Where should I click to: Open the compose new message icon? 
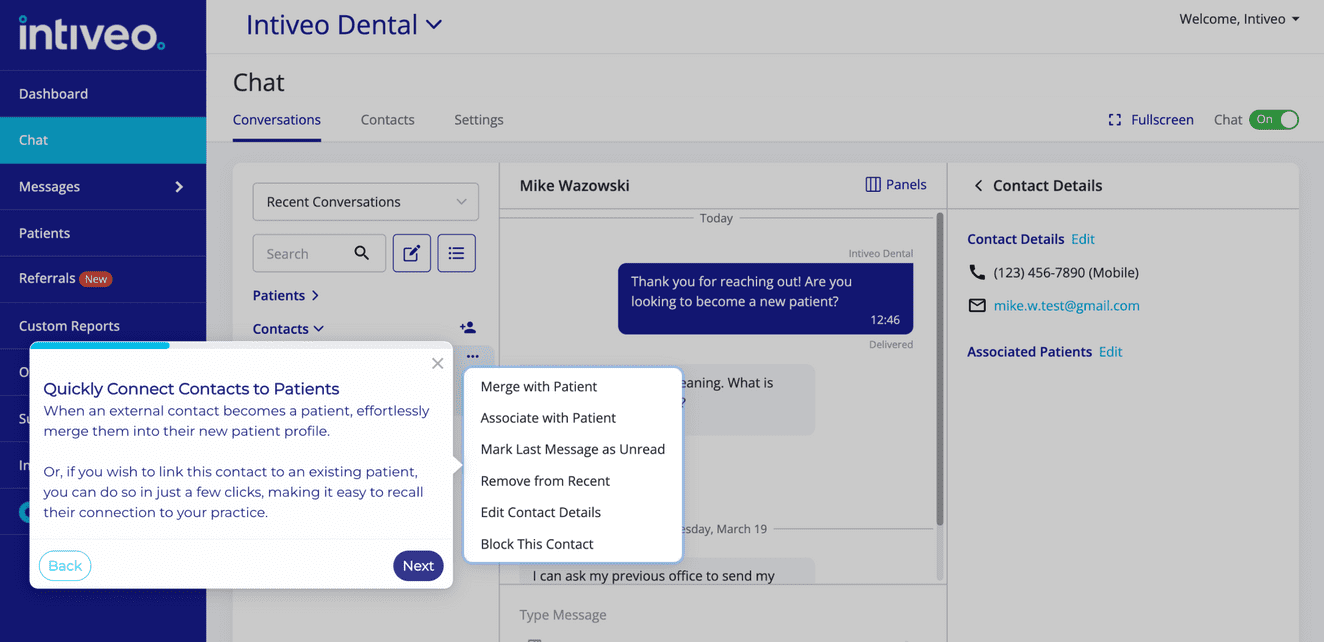[412, 254]
